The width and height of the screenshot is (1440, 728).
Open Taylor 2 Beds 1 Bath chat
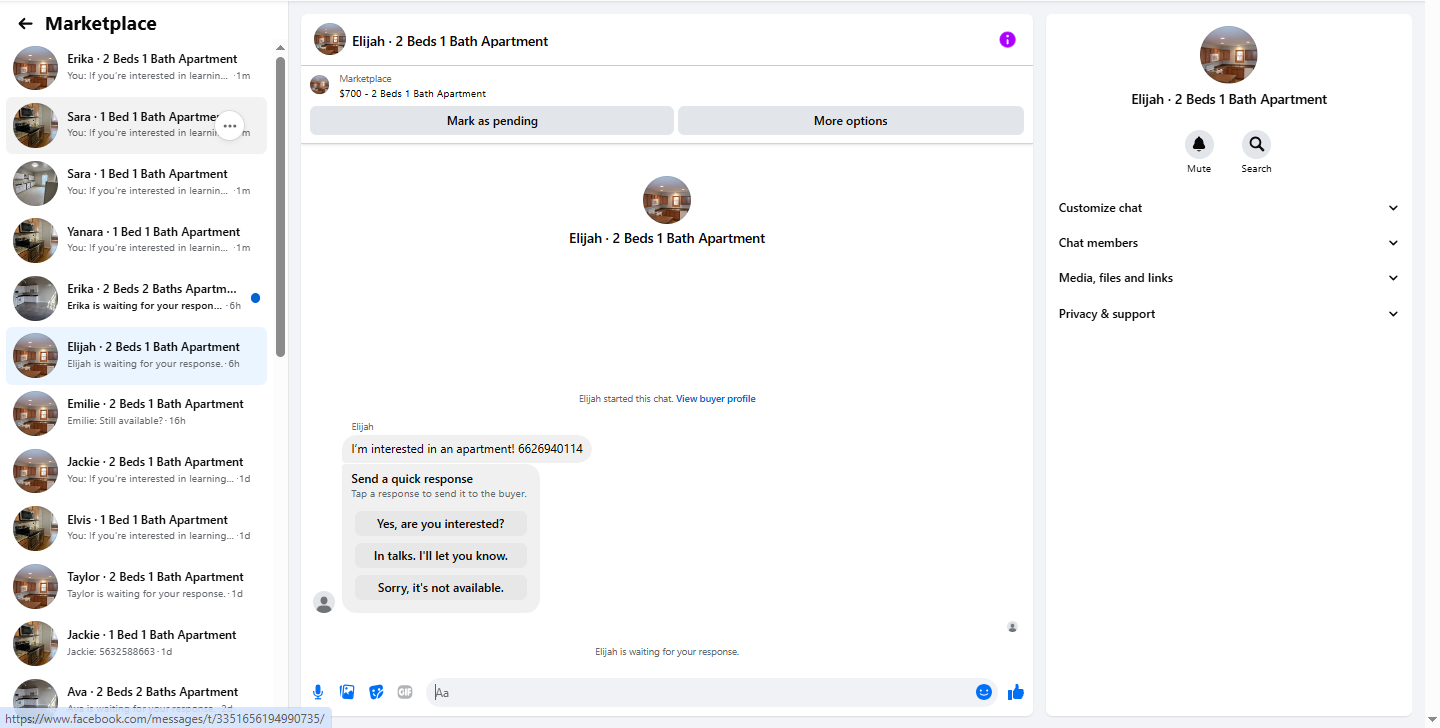point(137,586)
